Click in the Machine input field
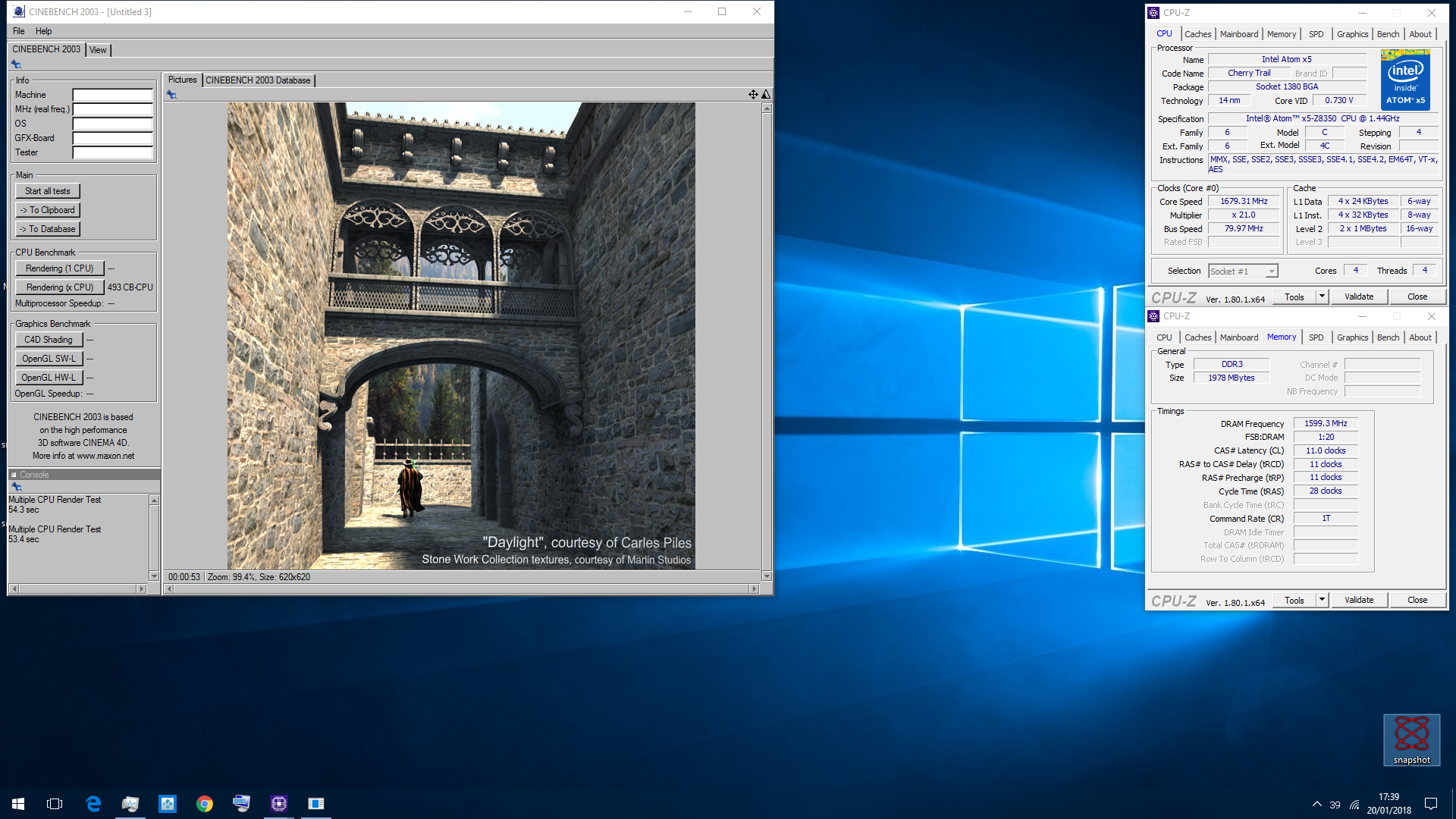Image resolution: width=1456 pixels, height=819 pixels. coord(113,95)
